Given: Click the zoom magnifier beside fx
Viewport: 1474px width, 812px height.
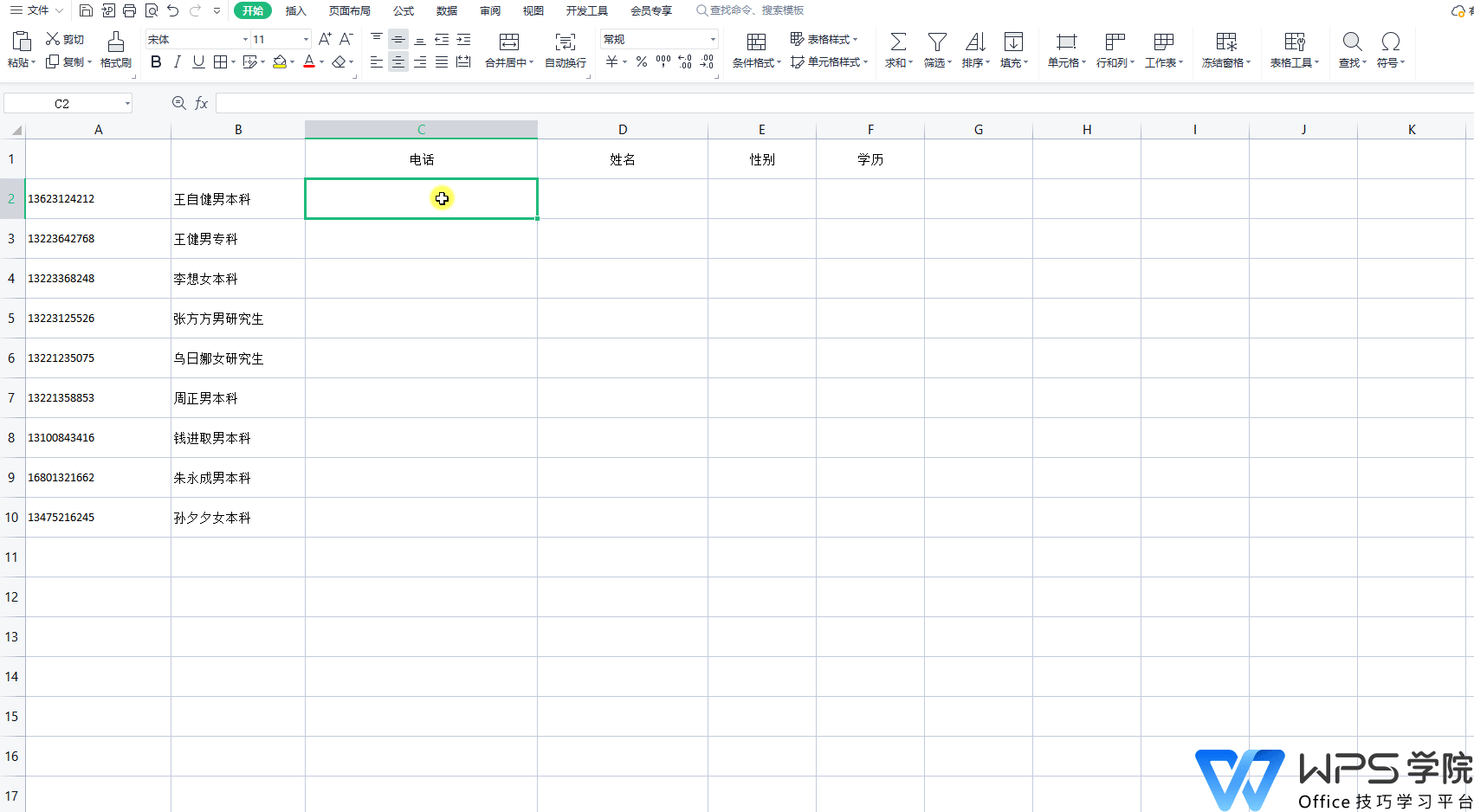Looking at the screenshot, I should coord(179,103).
